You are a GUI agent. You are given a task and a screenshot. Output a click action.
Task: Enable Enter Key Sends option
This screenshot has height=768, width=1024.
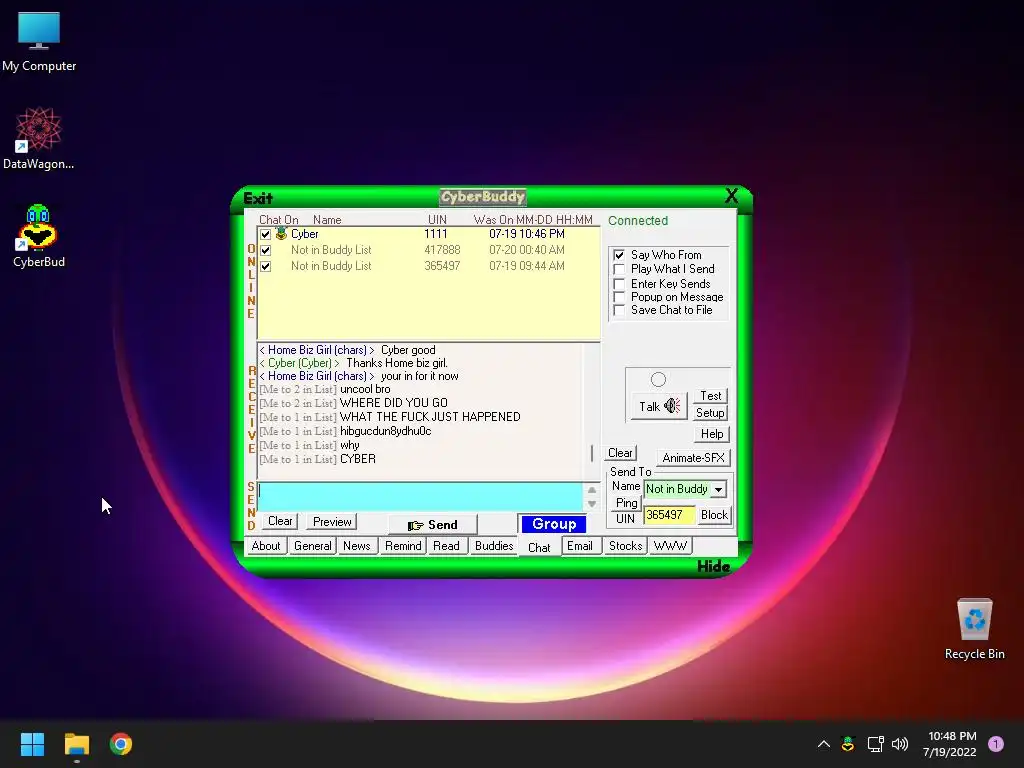point(619,284)
